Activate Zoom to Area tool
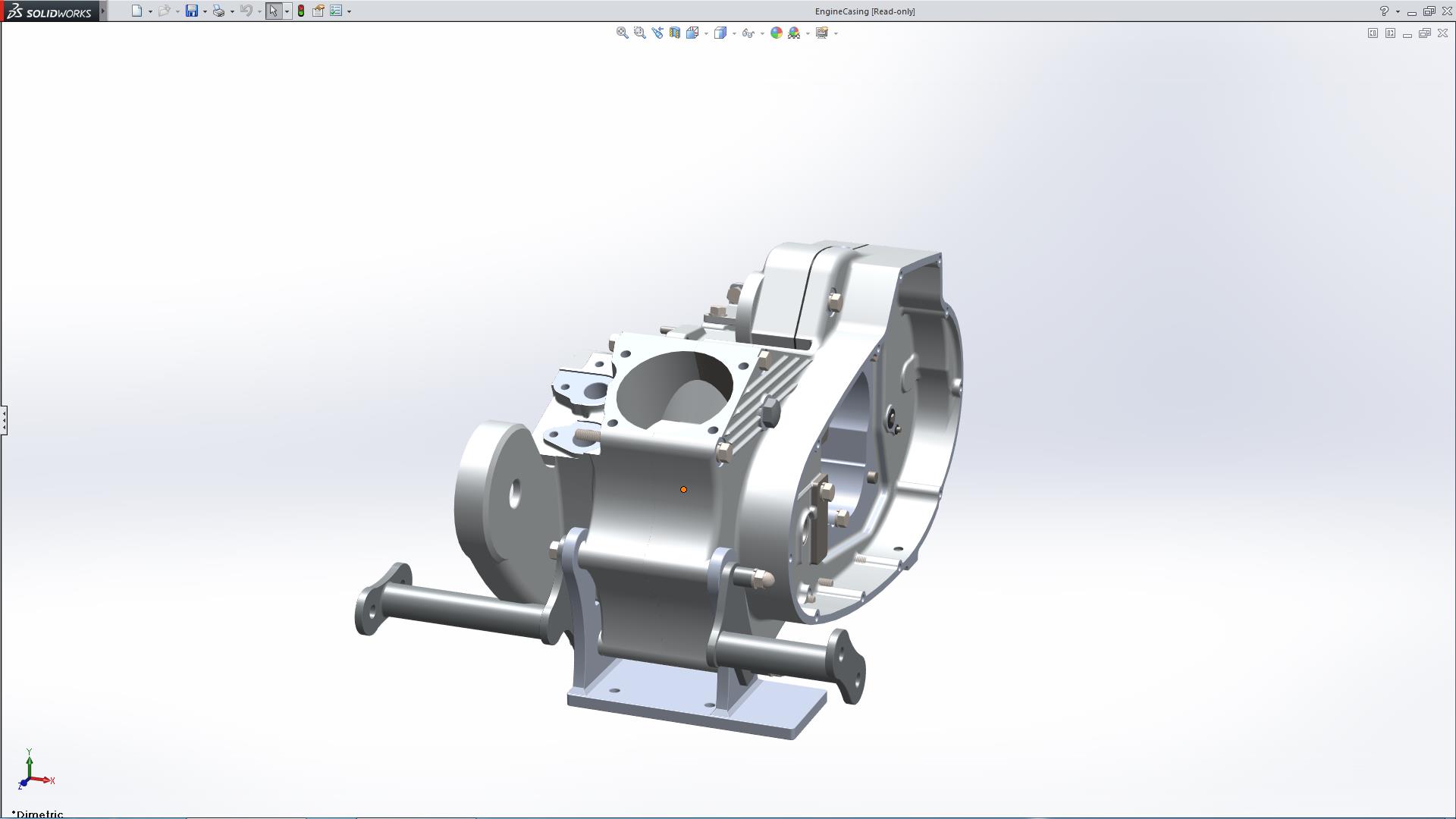 (x=639, y=33)
